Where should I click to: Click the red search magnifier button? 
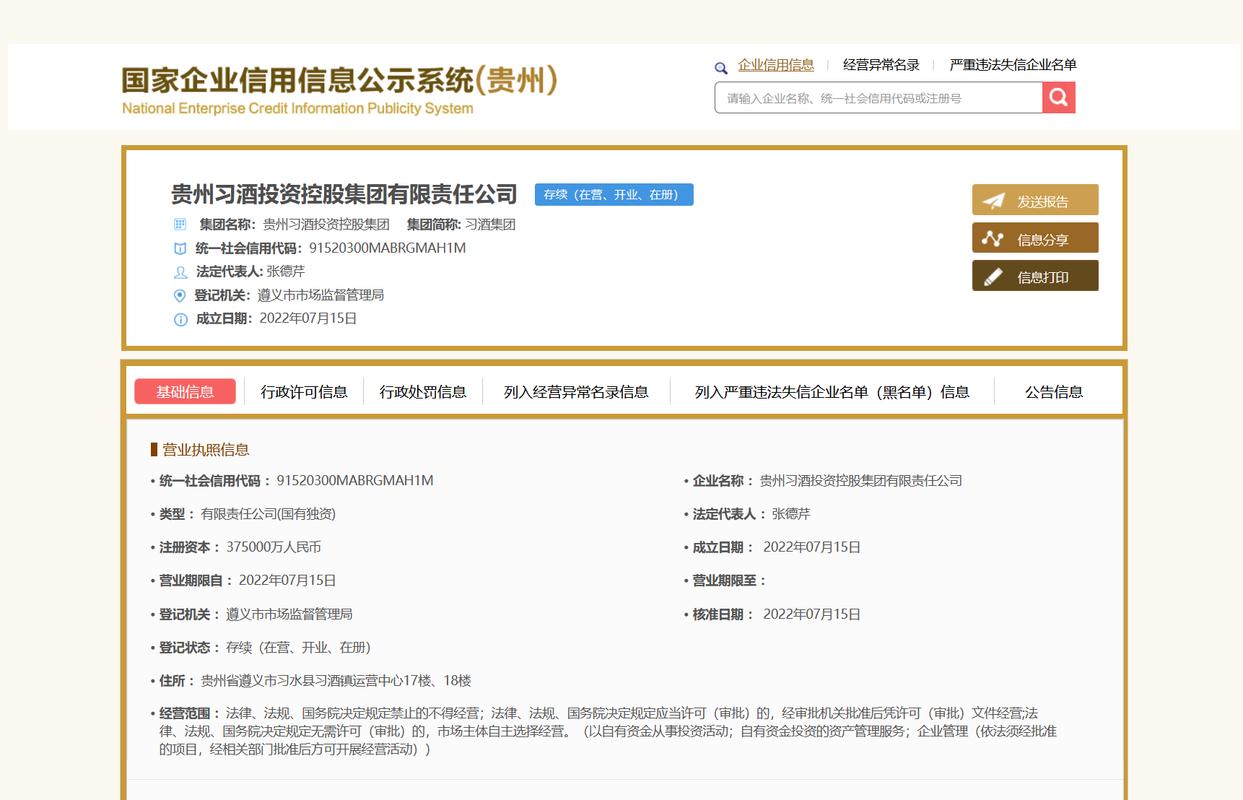click(x=1059, y=97)
